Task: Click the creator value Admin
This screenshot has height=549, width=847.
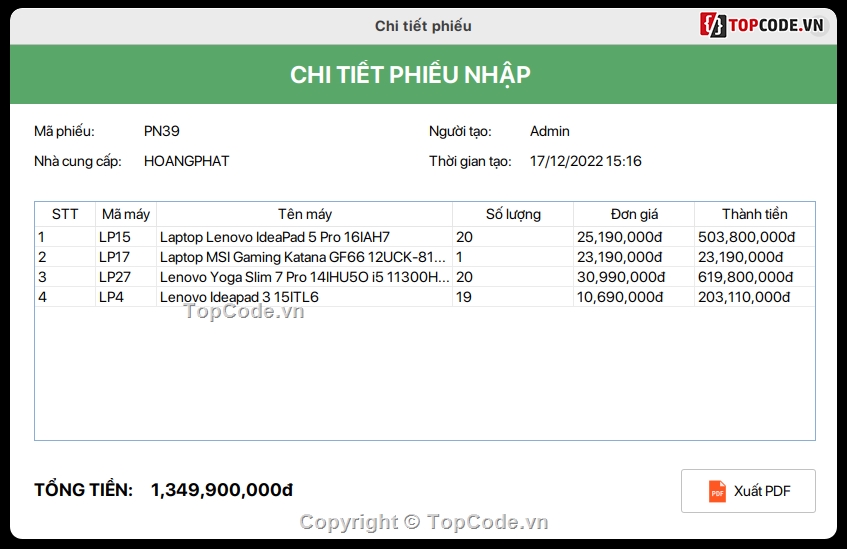Action: tap(549, 131)
